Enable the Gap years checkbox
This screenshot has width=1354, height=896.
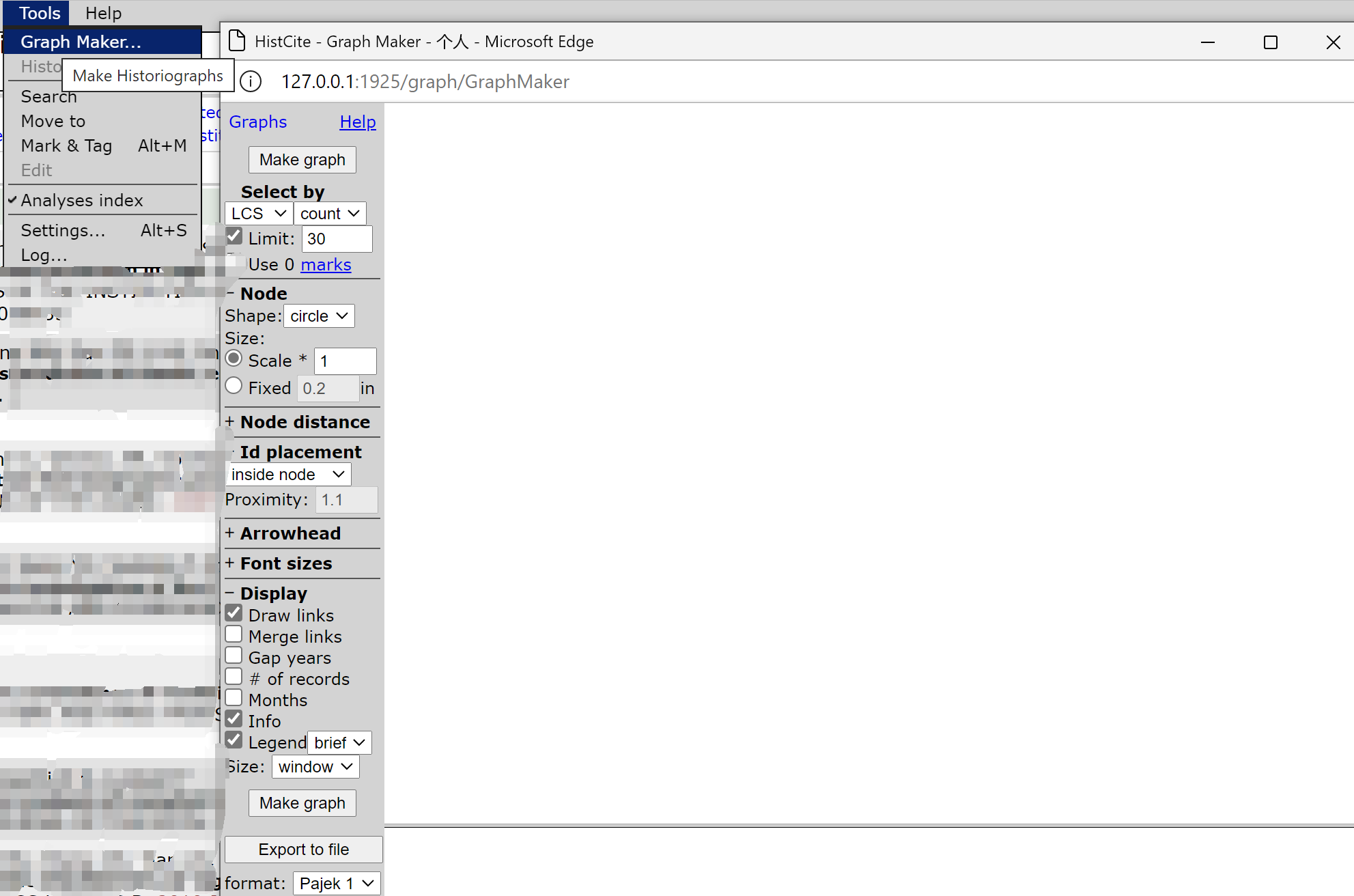[234, 656]
